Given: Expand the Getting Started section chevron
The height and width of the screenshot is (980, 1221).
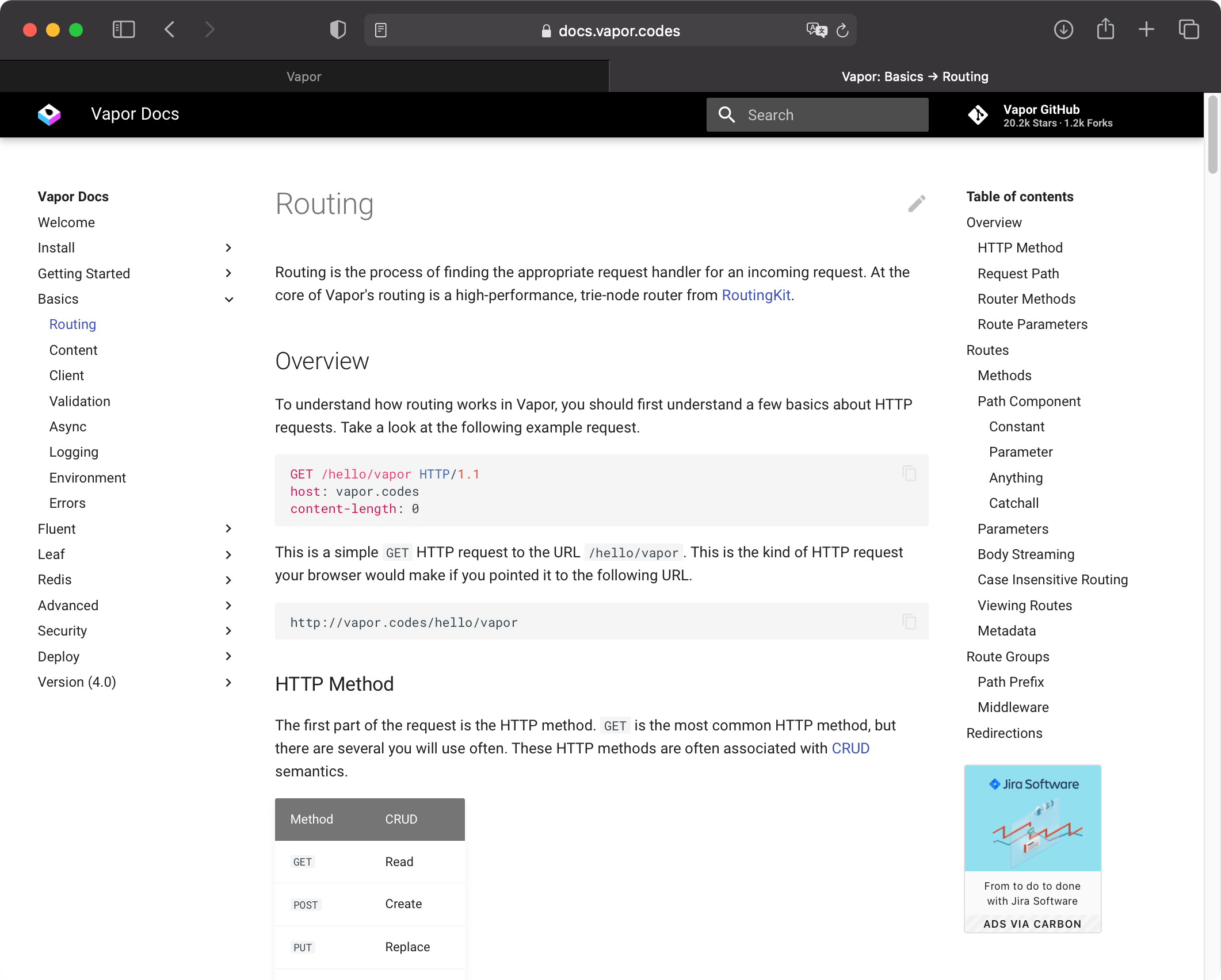Looking at the screenshot, I should [228, 273].
